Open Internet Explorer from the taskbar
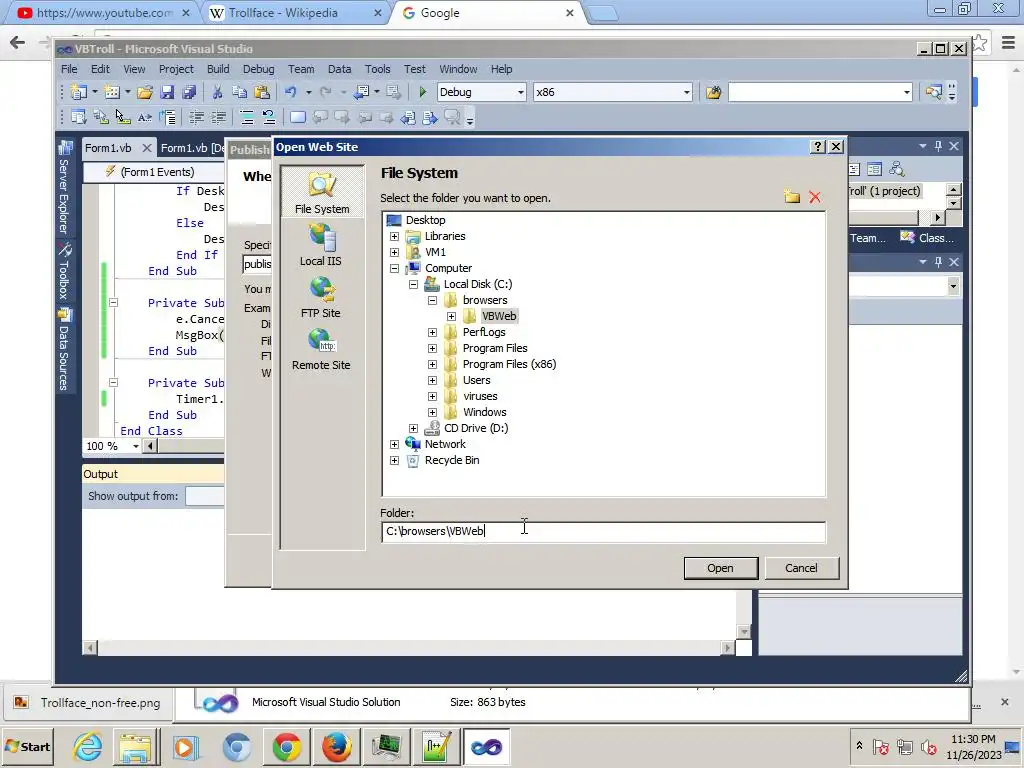This screenshot has width=1024, height=768. click(x=88, y=746)
